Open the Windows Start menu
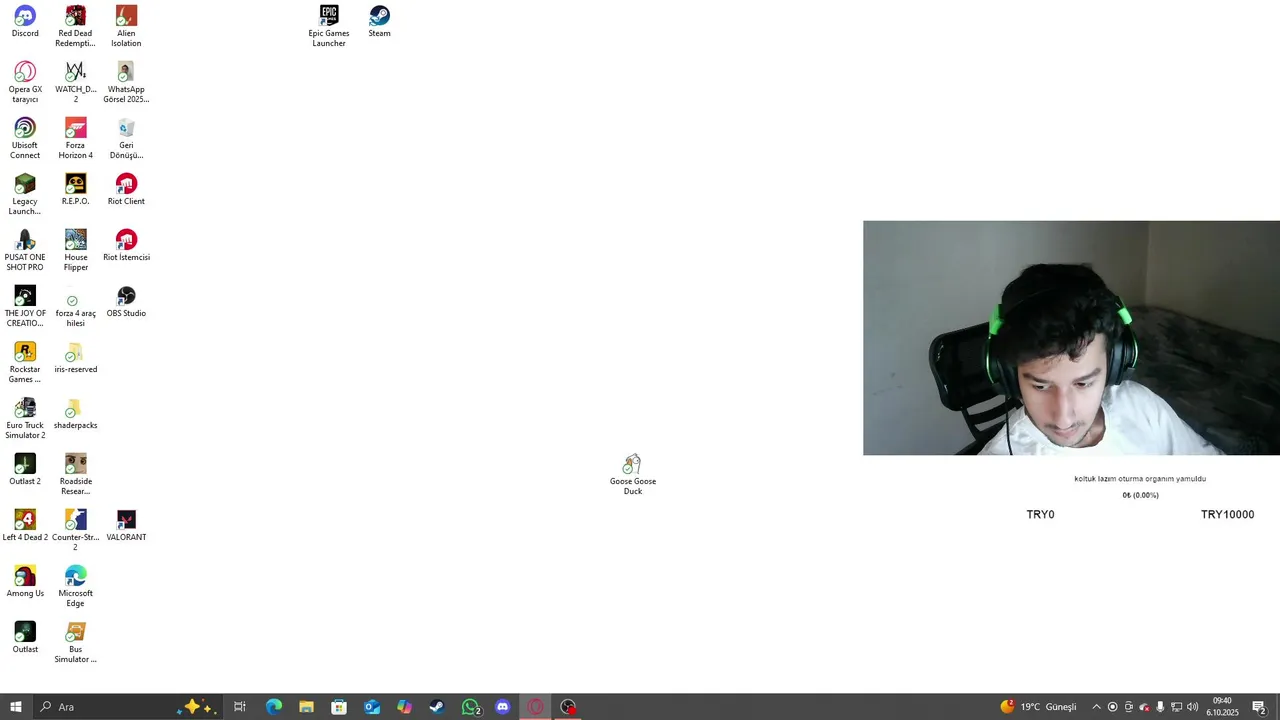The height and width of the screenshot is (720, 1280). (x=16, y=707)
